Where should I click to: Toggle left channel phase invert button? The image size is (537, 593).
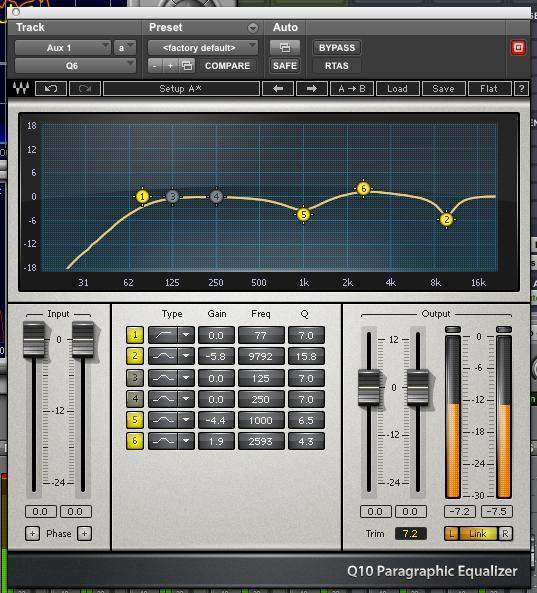pos(33,534)
